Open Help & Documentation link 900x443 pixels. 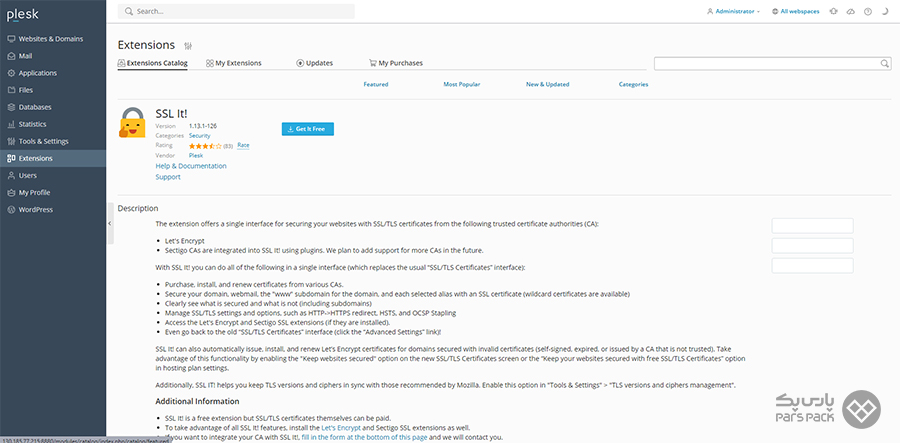click(191, 166)
